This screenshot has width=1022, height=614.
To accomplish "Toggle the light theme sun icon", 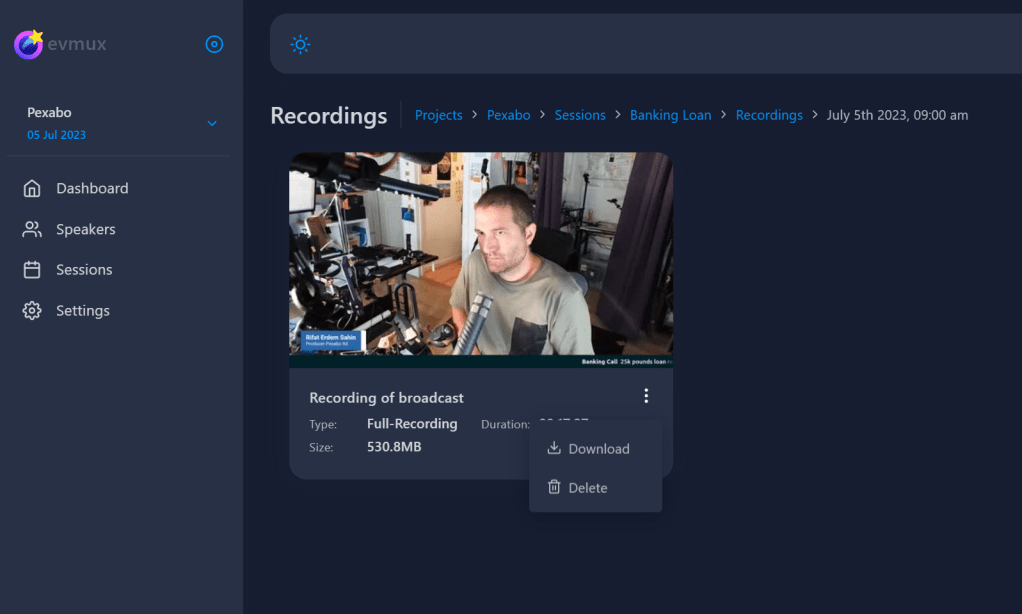I will point(300,44).
